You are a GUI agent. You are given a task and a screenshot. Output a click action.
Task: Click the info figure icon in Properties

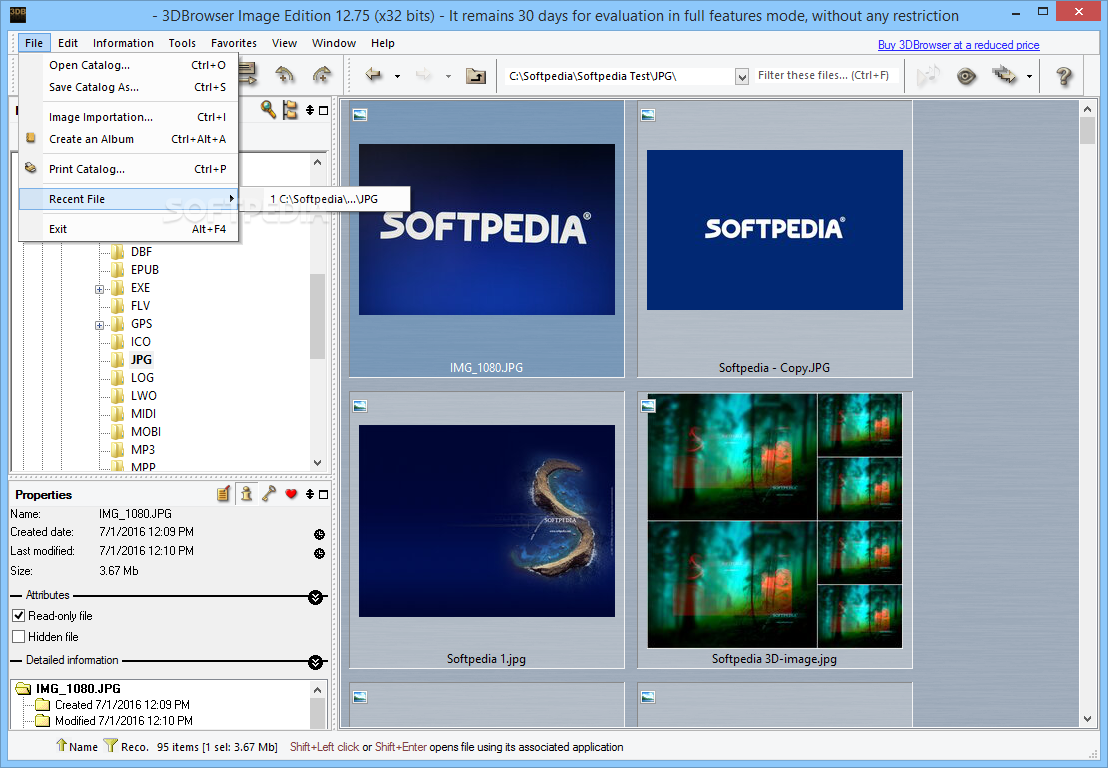click(x=246, y=494)
